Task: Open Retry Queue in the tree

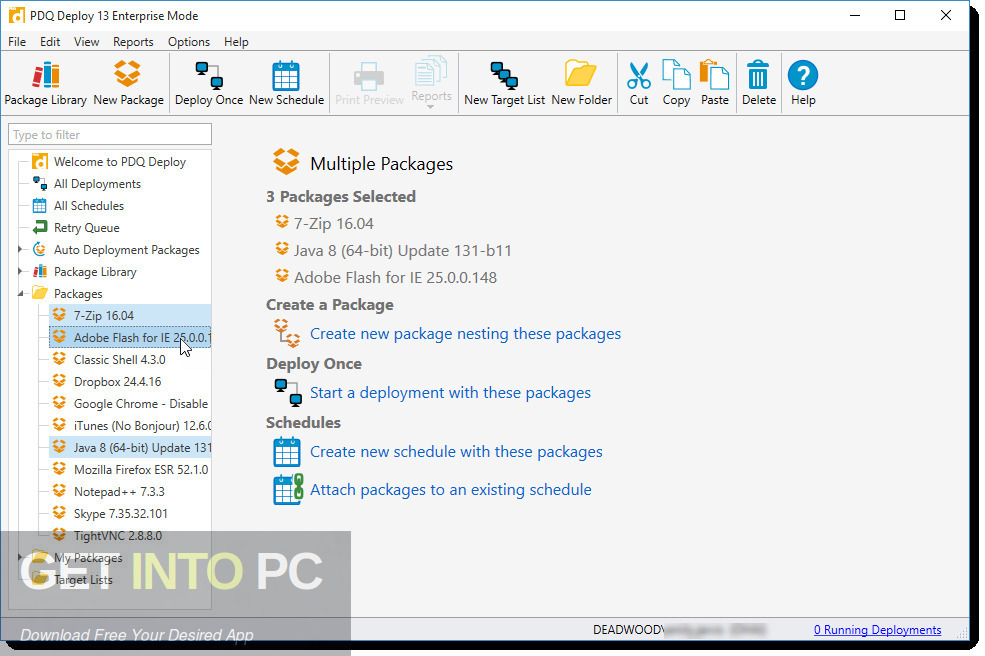Action: [86, 227]
